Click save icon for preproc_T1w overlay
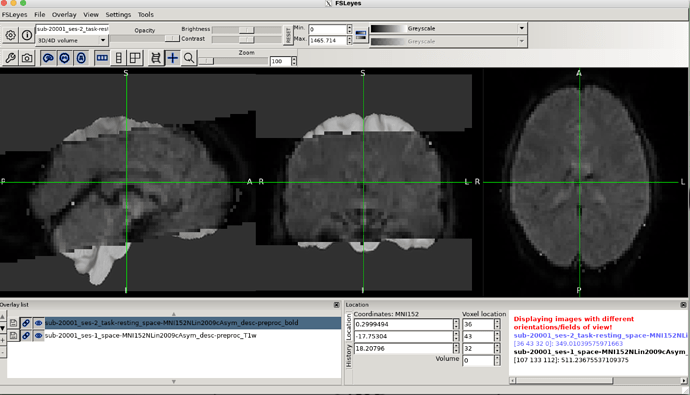The image size is (690, 395). (14, 336)
